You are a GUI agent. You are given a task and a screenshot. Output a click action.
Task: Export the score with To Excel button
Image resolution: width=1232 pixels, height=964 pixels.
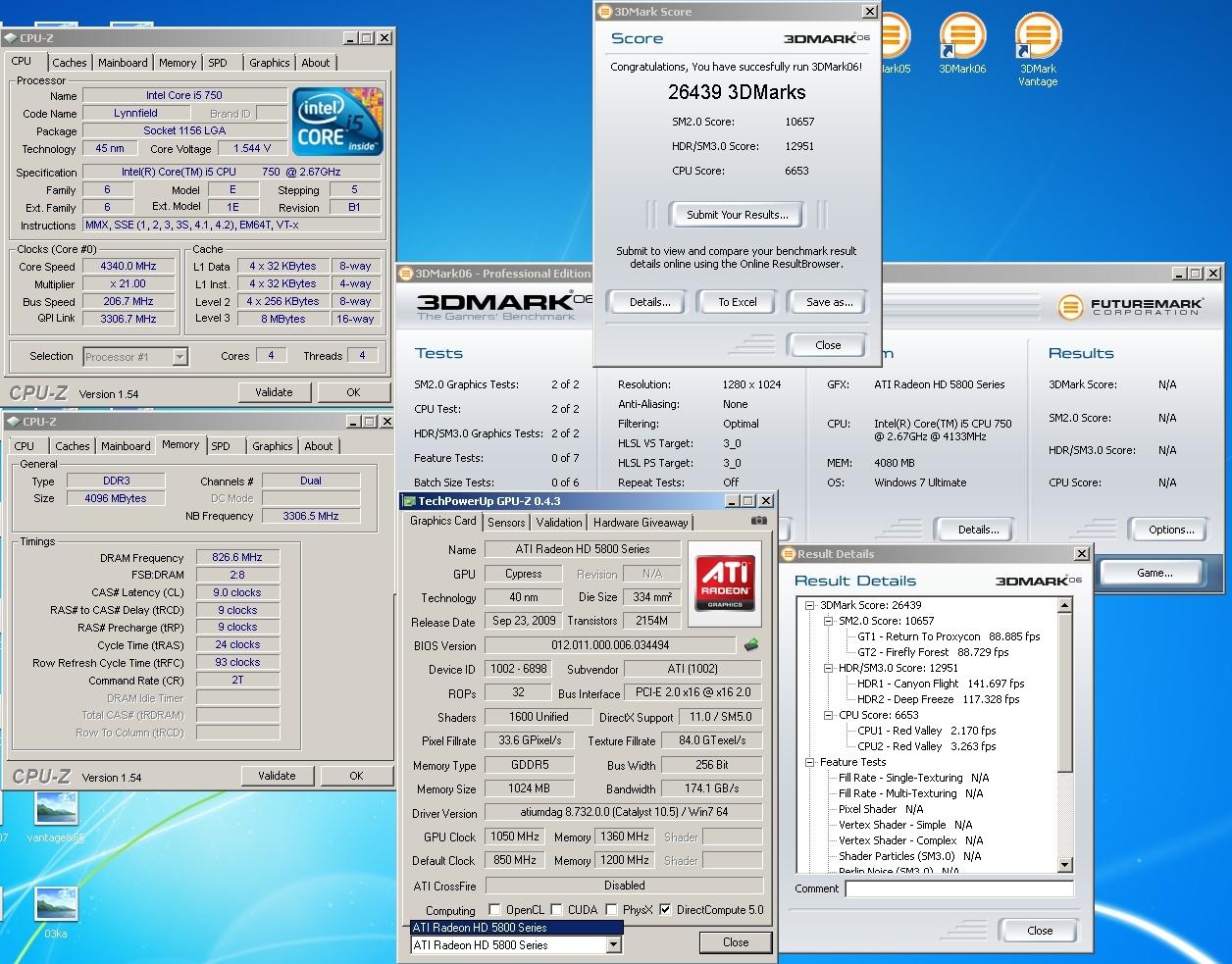pos(737,302)
